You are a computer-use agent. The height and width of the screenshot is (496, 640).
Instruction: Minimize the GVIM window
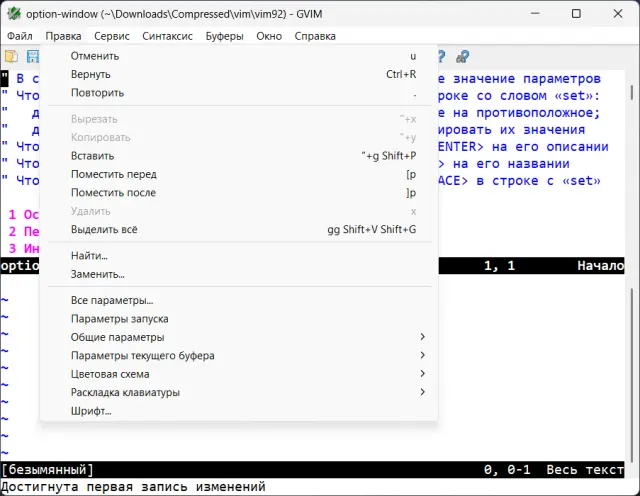click(x=535, y=13)
